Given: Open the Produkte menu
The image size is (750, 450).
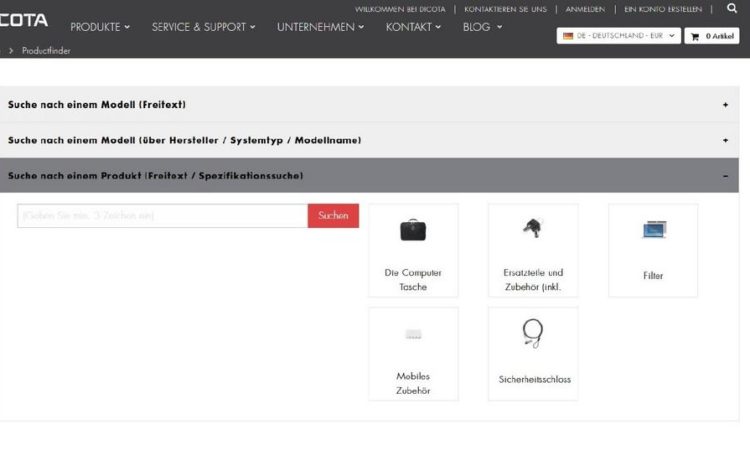Looking at the screenshot, I should (x=100, y=27).
